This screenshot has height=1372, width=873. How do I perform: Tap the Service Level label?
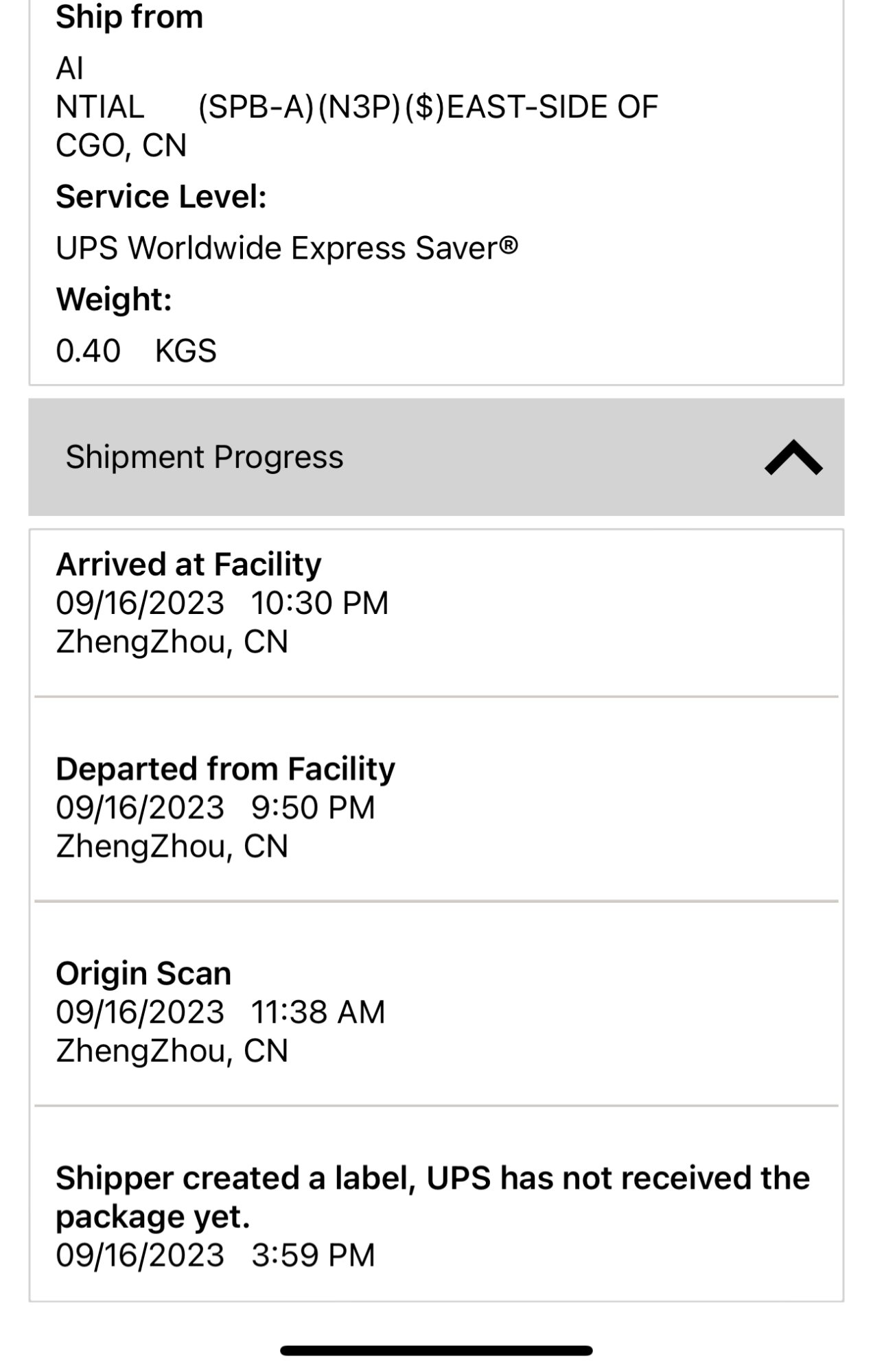pos(161,197)
